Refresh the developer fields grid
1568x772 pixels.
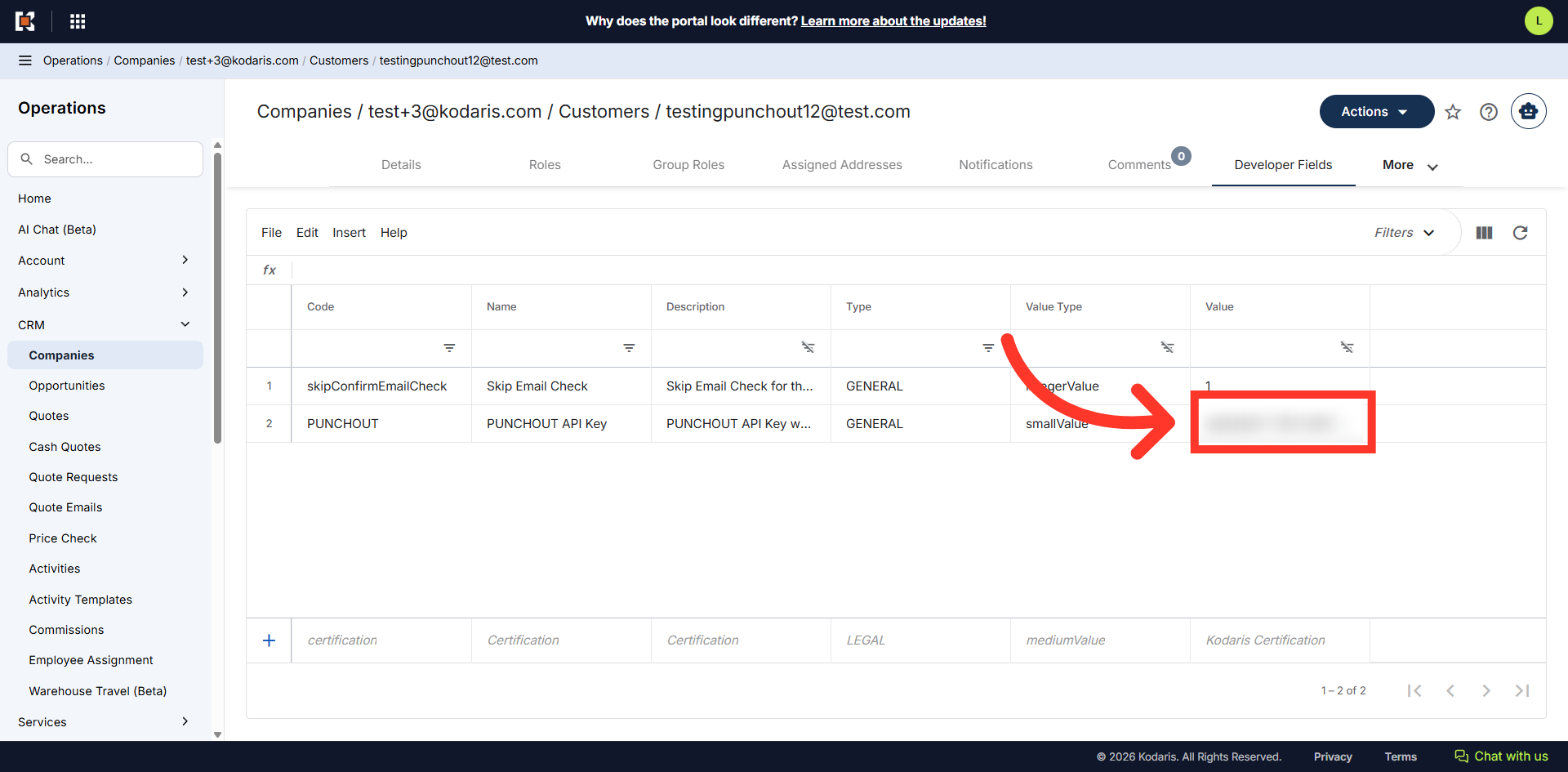point(1521,233)
